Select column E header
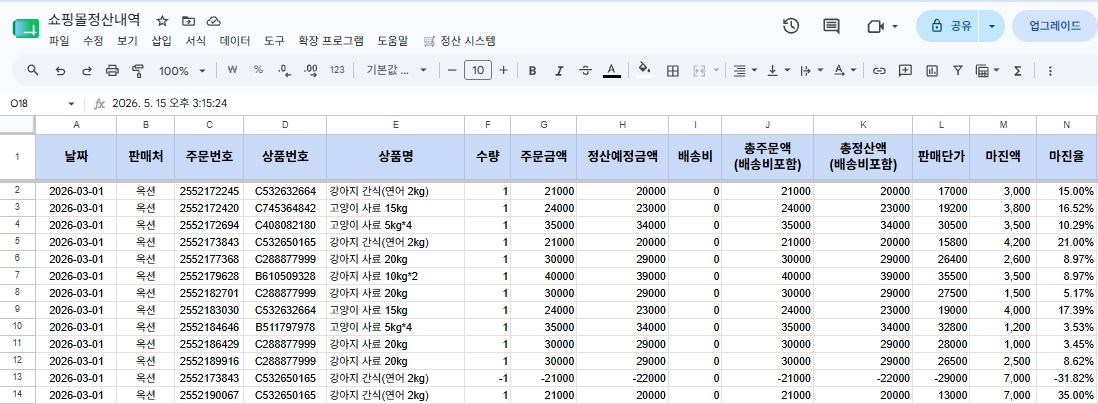The width and height of the screenshot is (1098, 404). click(x=395, y=125)
